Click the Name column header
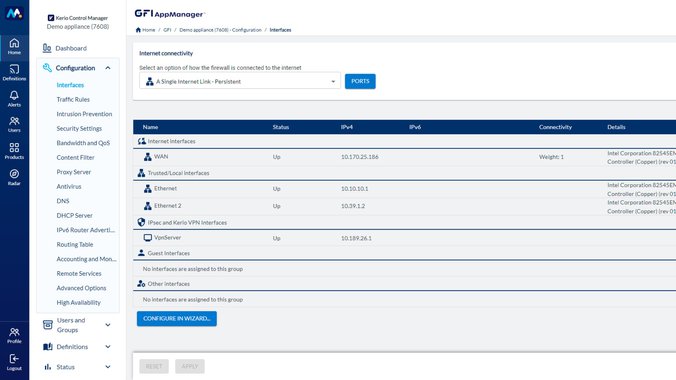The height and width of the screenshot is (380, 676). click(150, 127)
